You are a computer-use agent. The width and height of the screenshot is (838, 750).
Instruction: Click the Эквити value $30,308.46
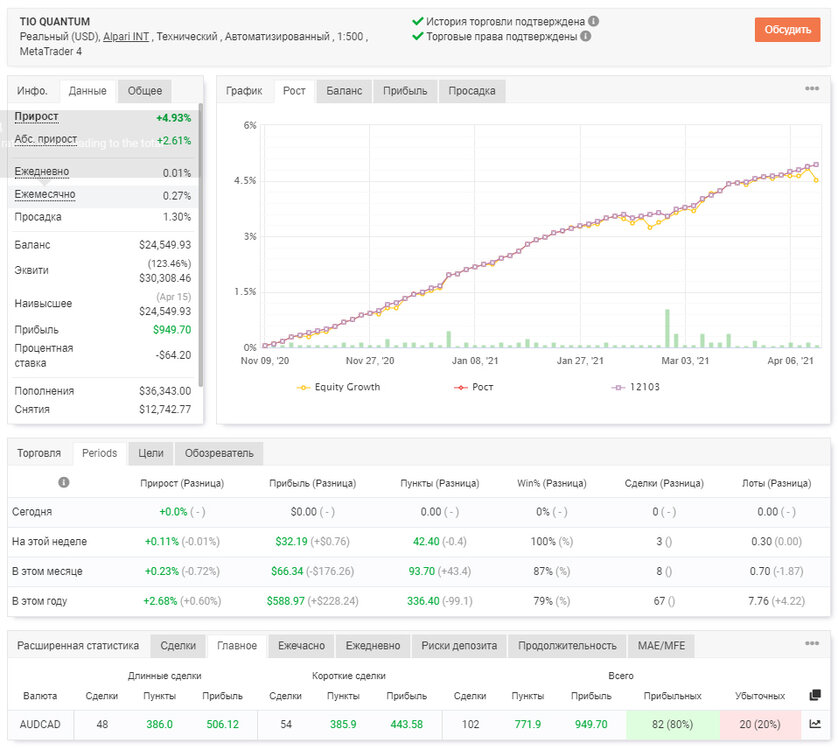(x=165, y=278)
